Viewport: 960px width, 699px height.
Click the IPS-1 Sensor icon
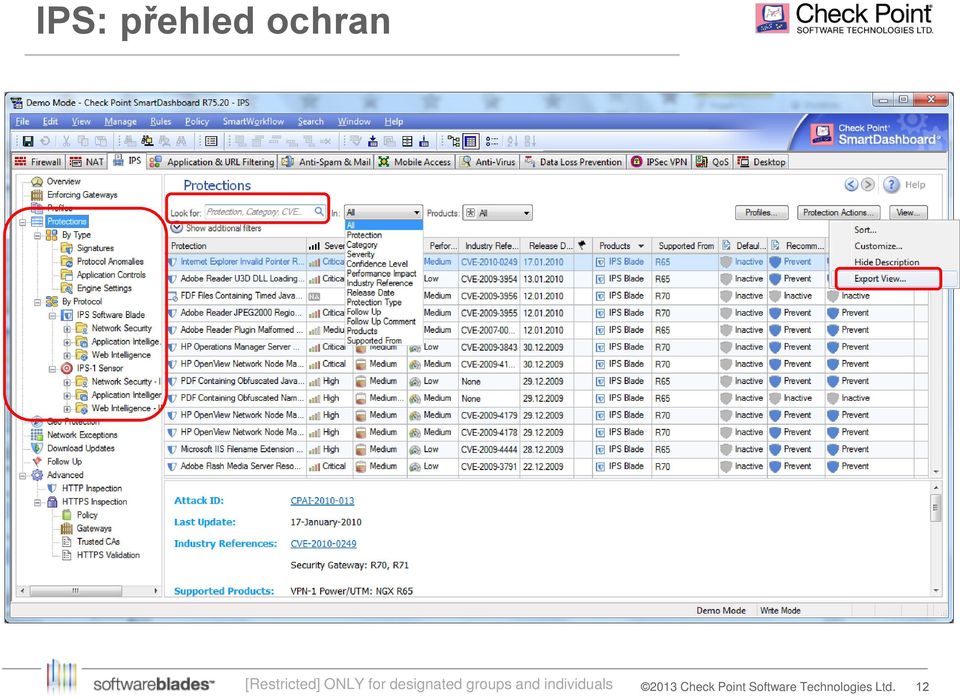(x=67, y=368)
